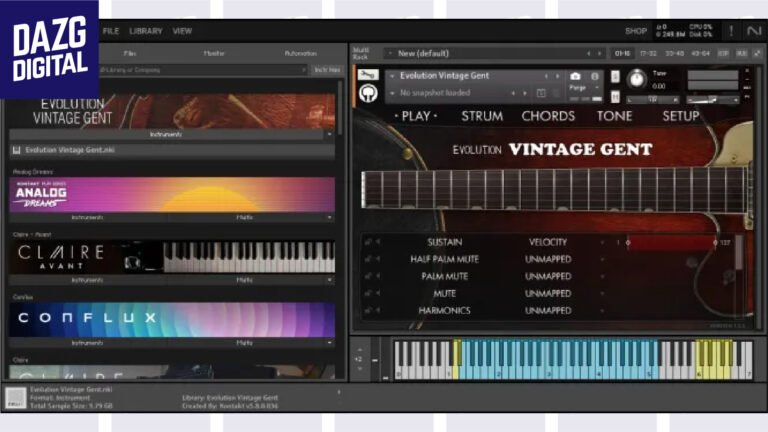Toggle the KSP aux view button
This screenshot has width=768, height=432.
pyautogui.click(x=723, y=53)
